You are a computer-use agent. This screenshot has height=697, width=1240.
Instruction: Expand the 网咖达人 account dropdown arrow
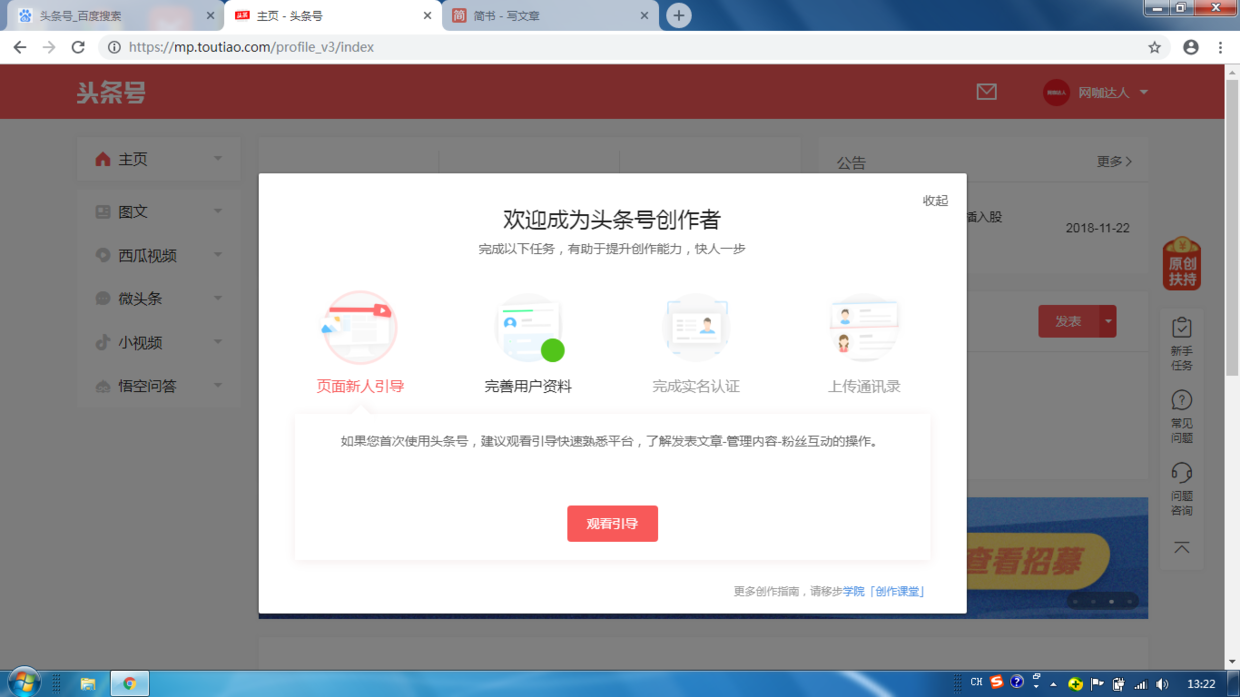click(1144, 92)
